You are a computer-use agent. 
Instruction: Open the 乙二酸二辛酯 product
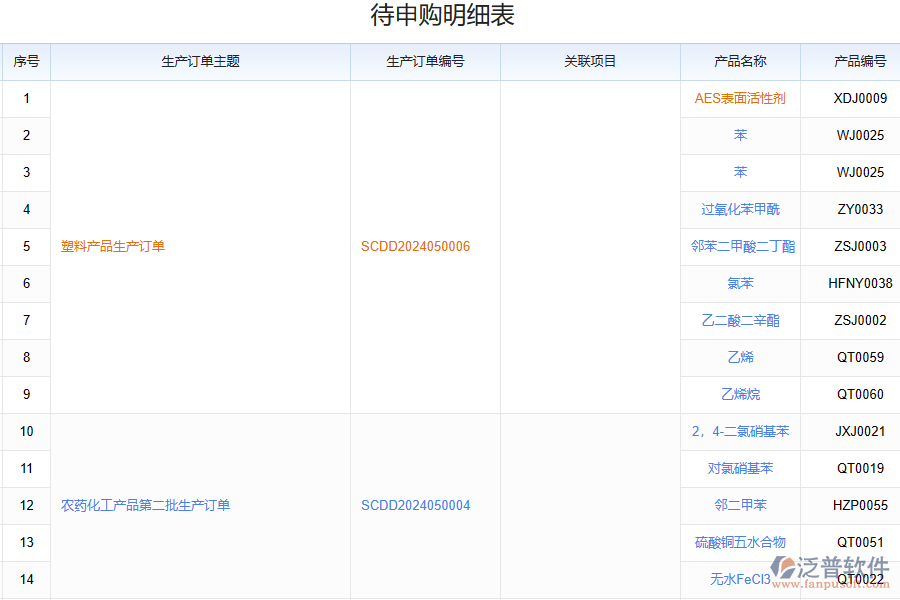point(740,320)
